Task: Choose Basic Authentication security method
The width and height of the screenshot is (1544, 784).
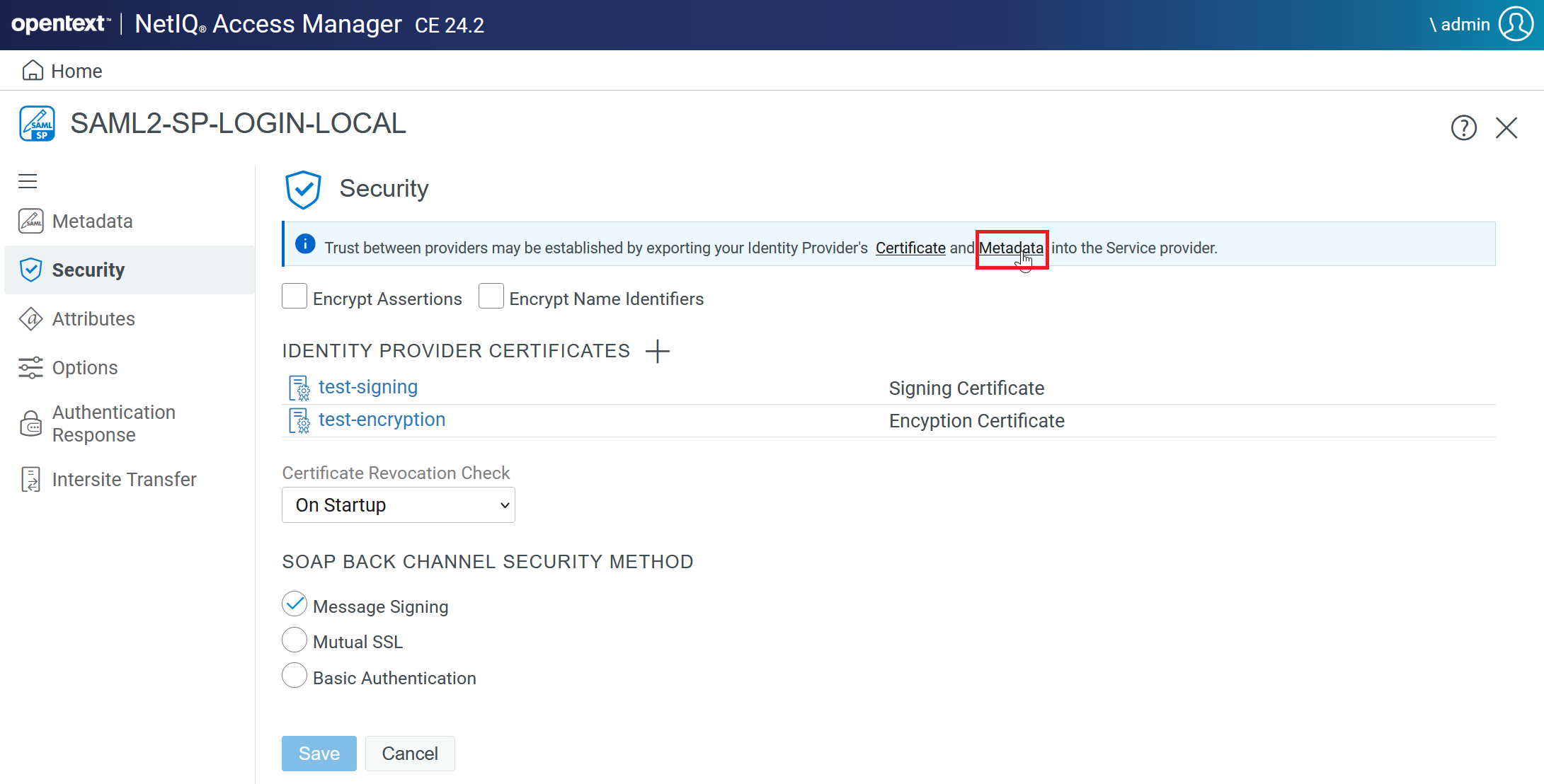Action: click(294, 676)
